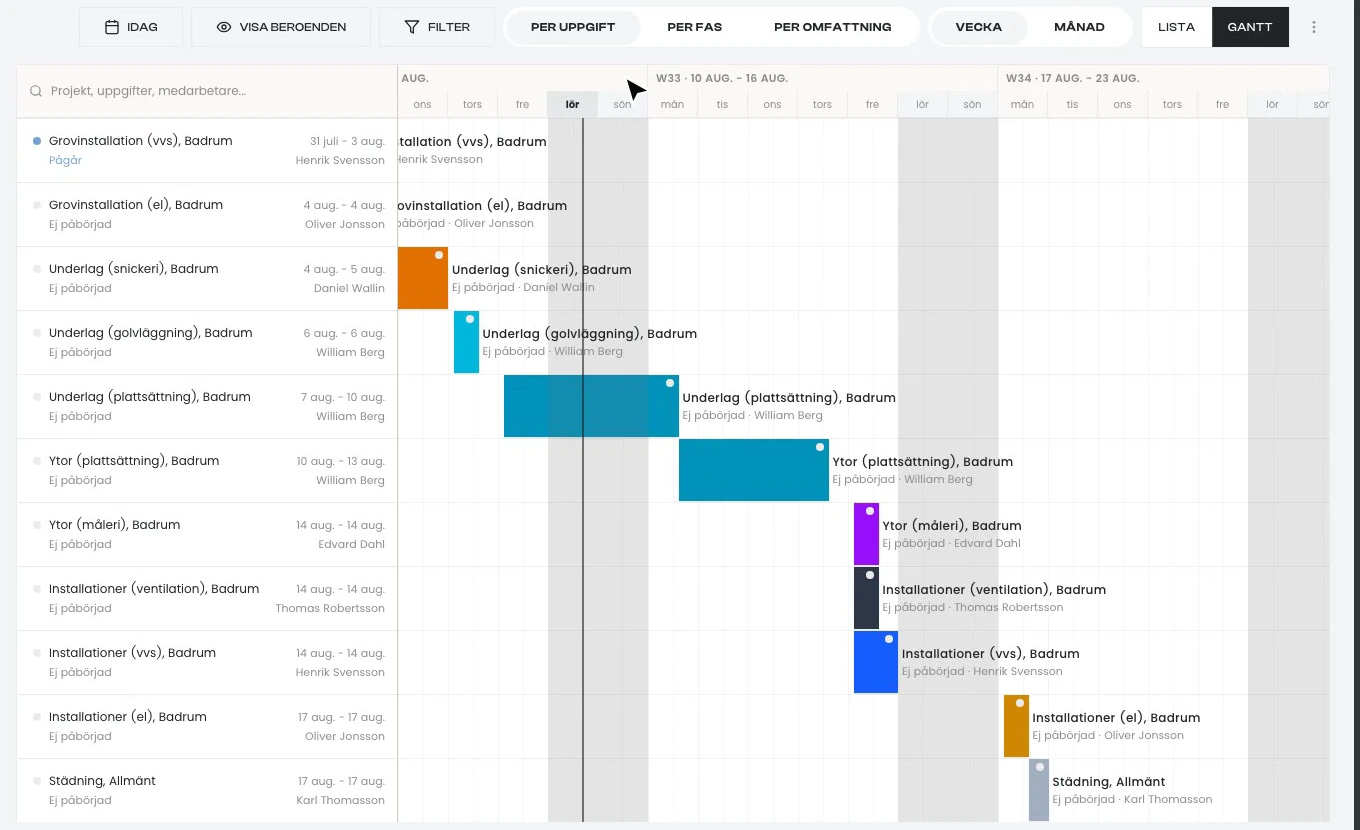The image size is (1360, 830).
Task: Click the Vecka time scale button
Action: click(x=979, y=27)
